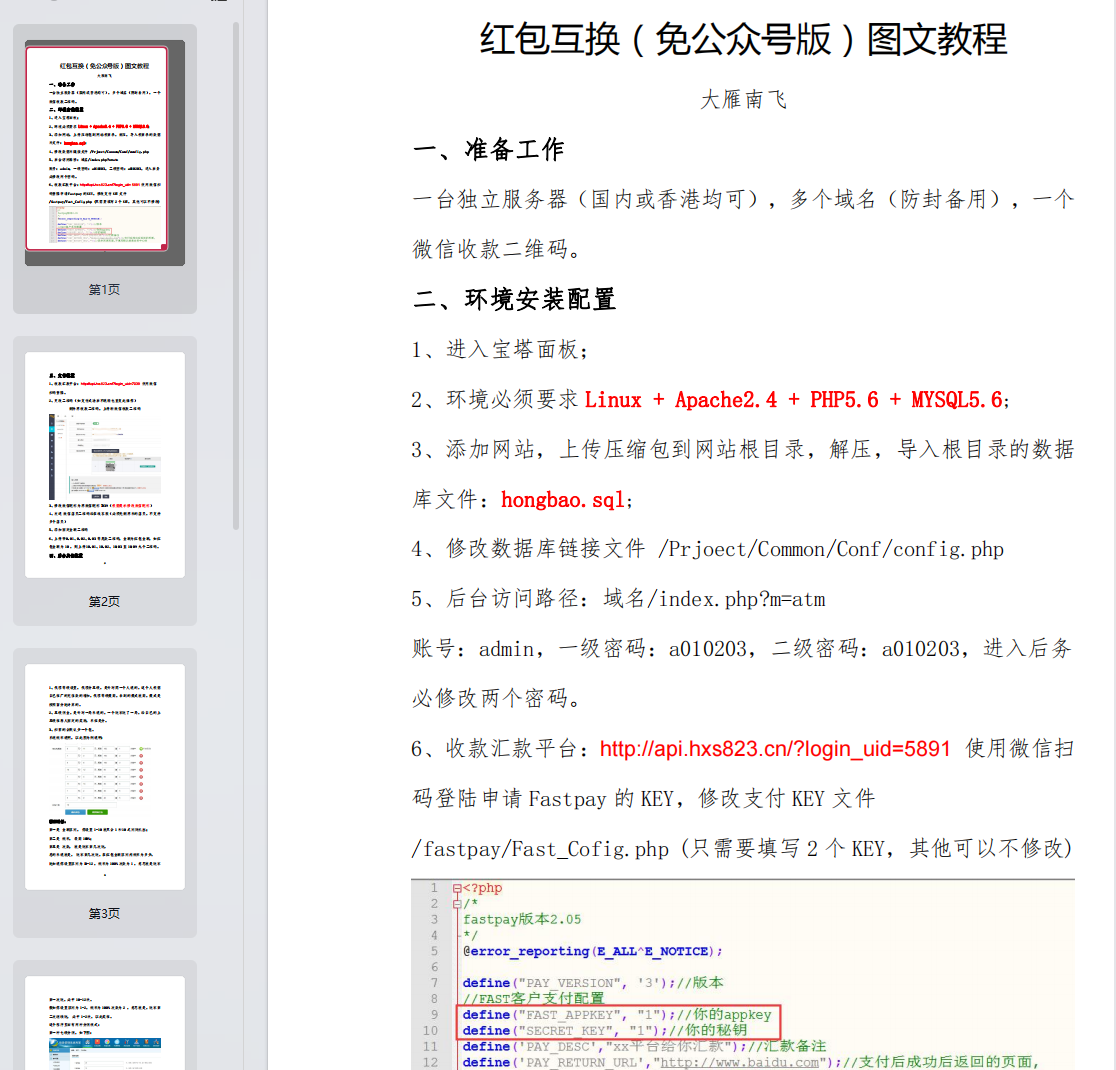Click the partially visible page 4 thumbnail
Screen dimensions: 1116x1070
coord(105,1022)
